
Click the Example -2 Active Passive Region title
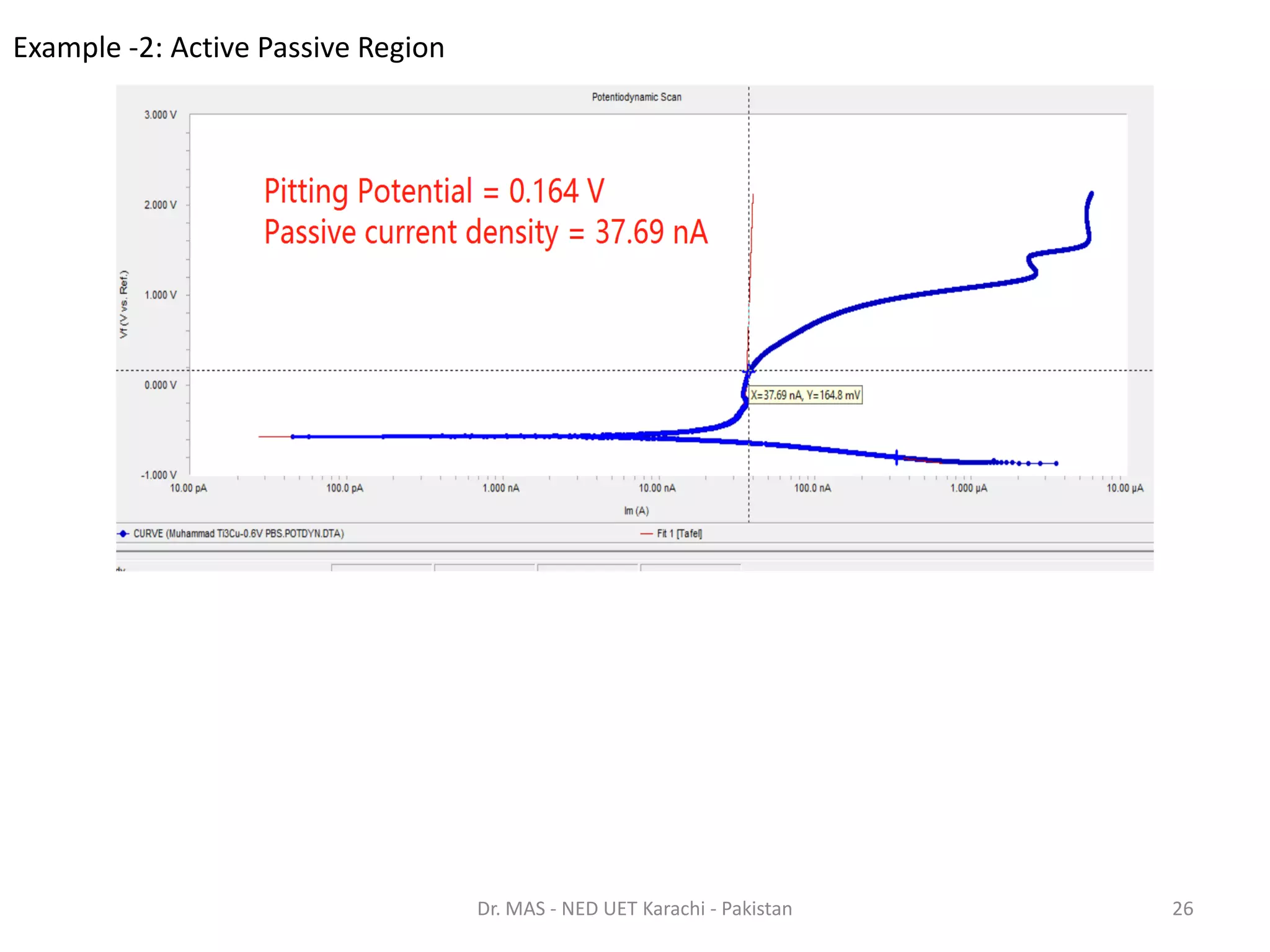229,48
